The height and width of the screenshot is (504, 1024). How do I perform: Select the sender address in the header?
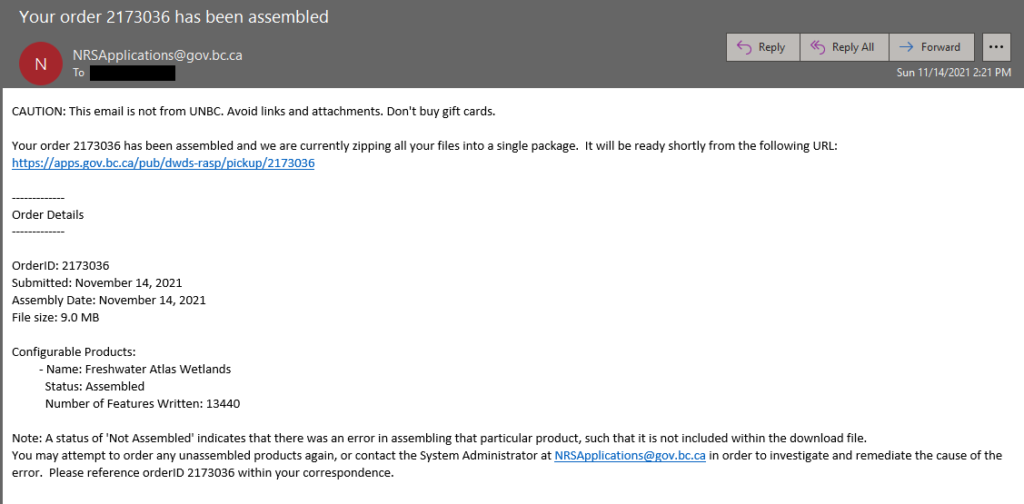[x=157, y=55]
